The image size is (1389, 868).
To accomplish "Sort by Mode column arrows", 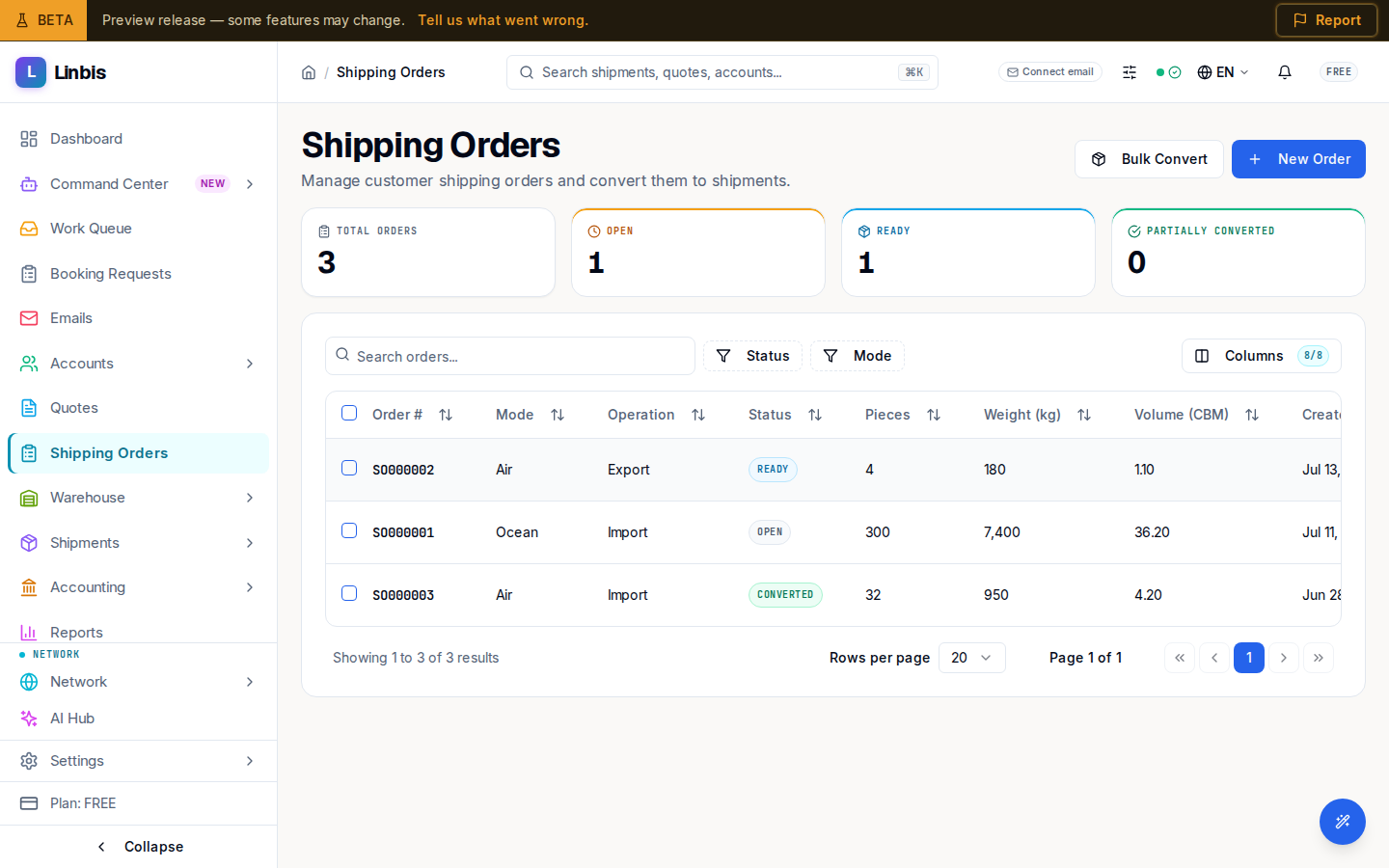I will click(x=558, y=415).
